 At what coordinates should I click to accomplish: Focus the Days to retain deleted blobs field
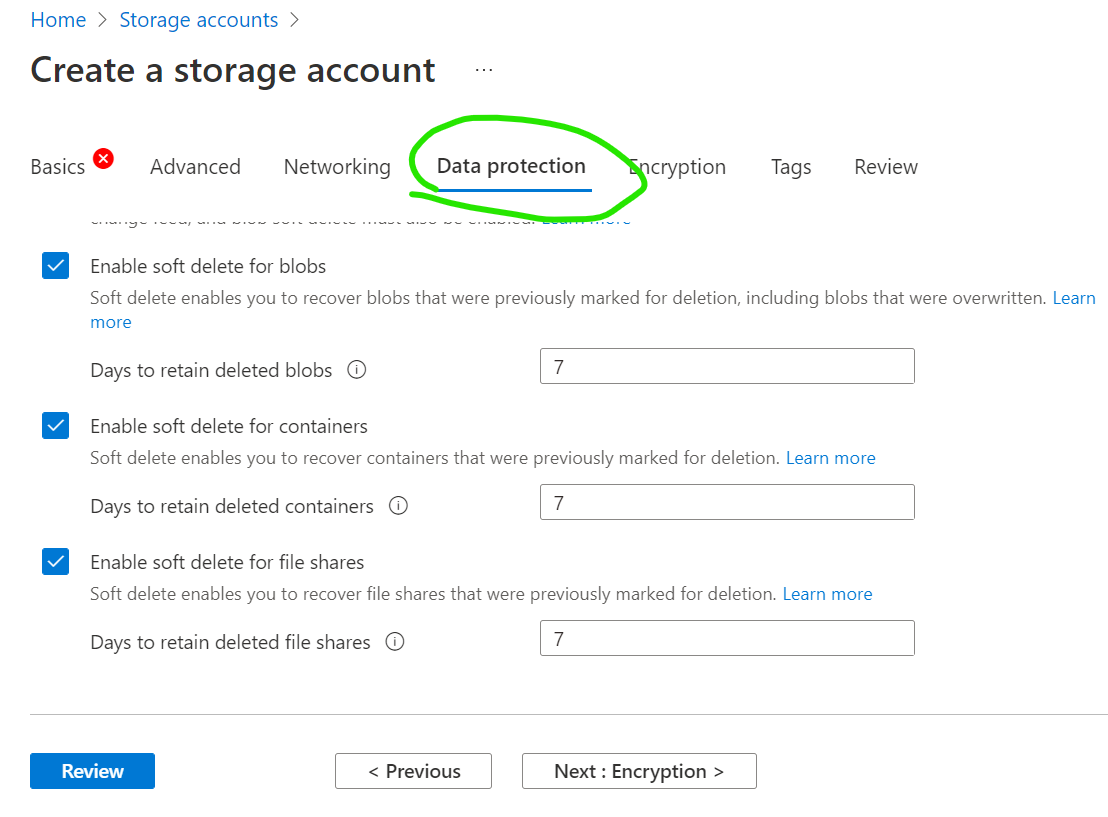(x=727, y=366)
